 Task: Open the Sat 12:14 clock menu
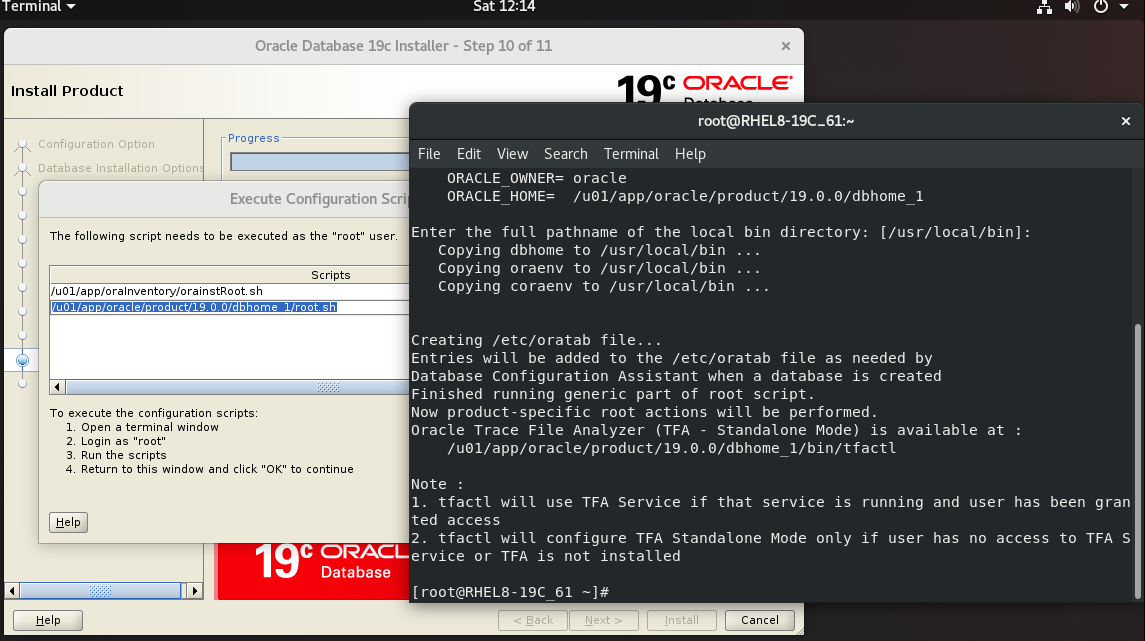click(504, 7)
